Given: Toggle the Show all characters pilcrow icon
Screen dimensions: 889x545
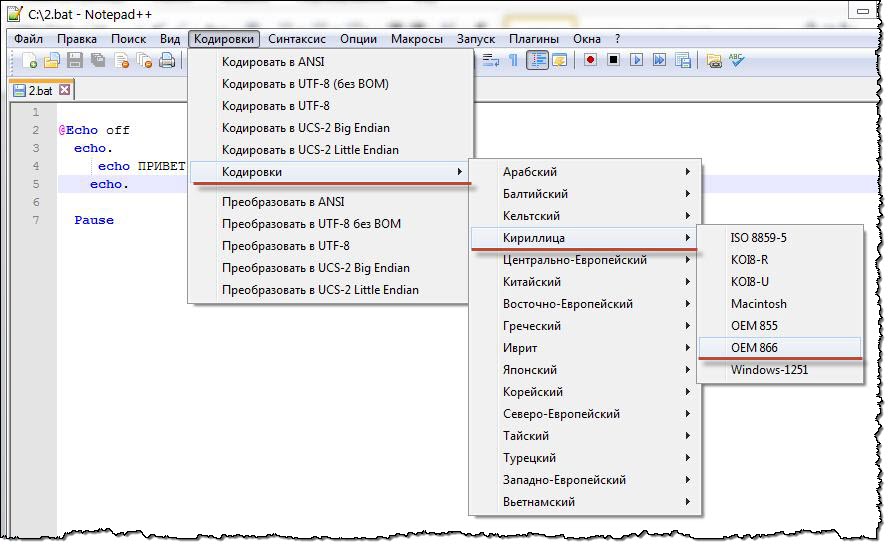Looking at the screenshot, I should coord(514,60).
